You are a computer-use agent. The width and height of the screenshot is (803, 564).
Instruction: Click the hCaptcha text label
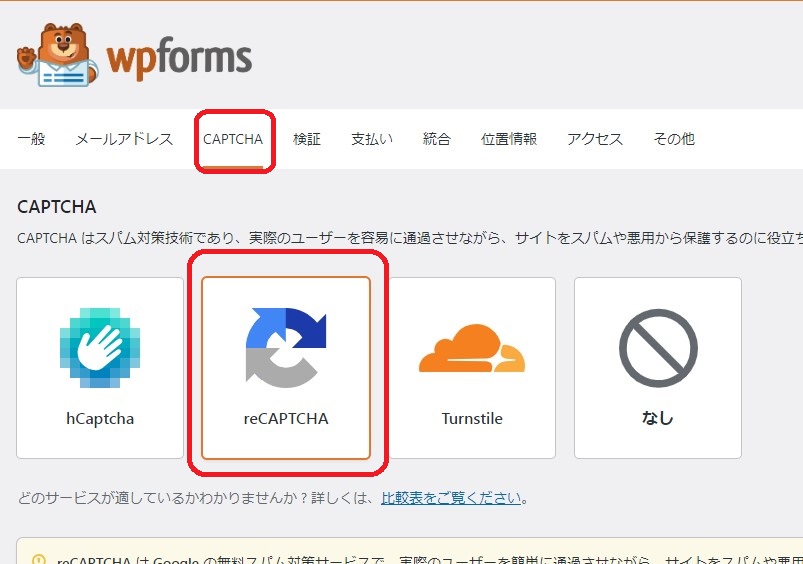(100, 419)
